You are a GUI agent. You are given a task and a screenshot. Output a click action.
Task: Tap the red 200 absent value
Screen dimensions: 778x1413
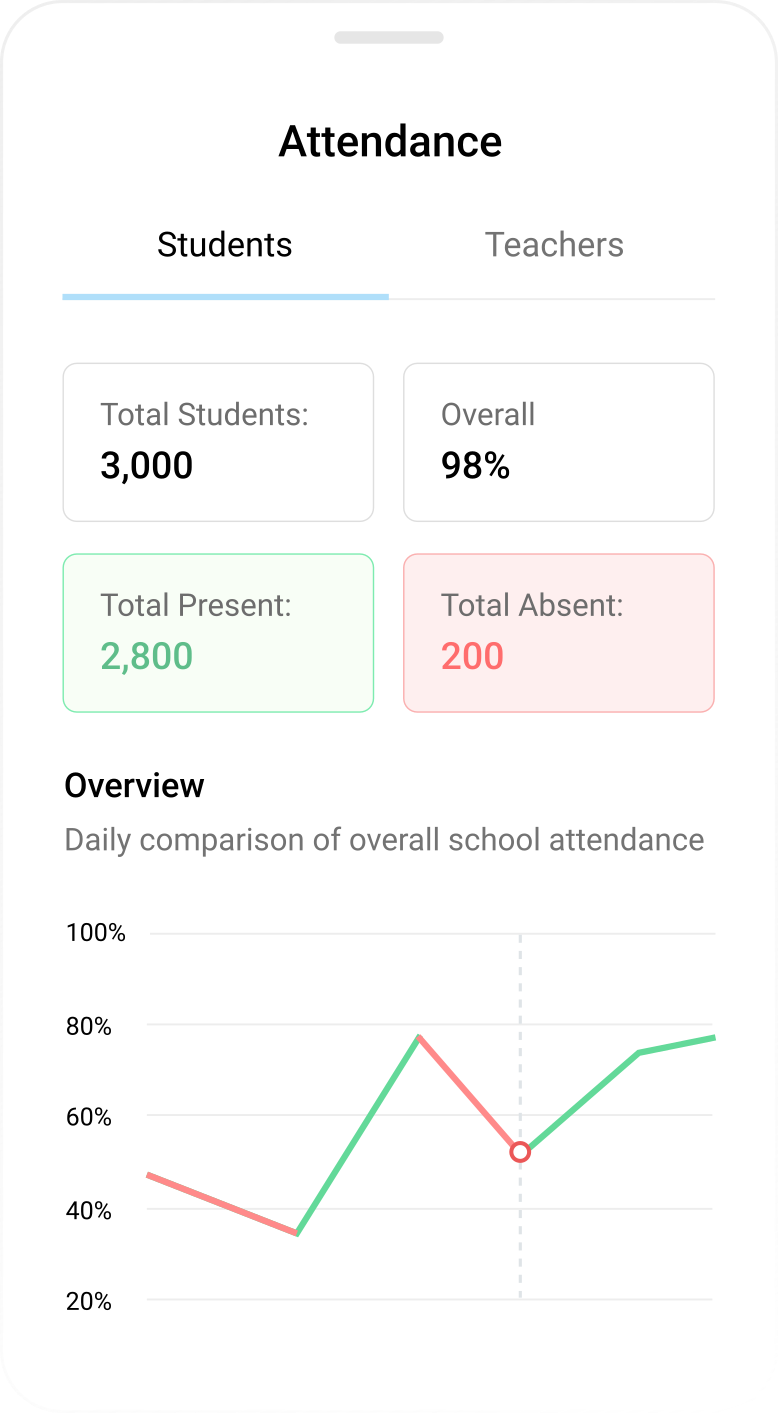click(x=472, y=657)
